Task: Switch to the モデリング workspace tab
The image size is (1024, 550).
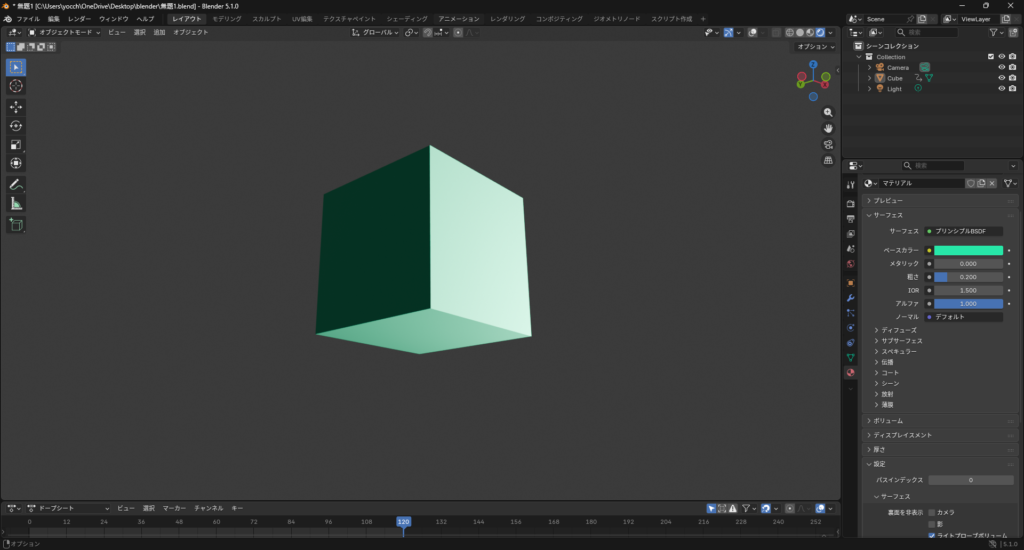Action: (226, 19)
